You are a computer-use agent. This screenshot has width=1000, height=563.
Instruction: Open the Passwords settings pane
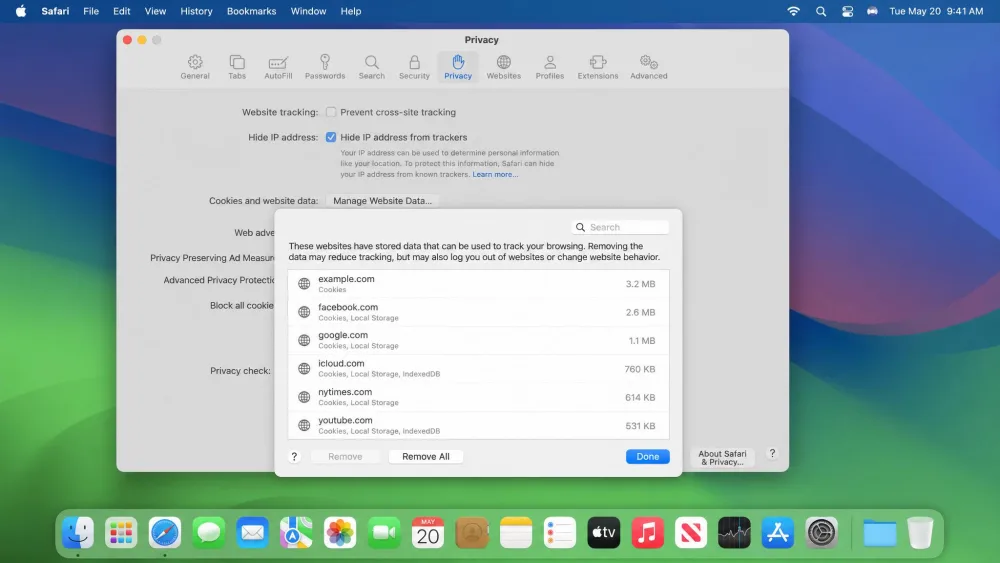point(325,67)
